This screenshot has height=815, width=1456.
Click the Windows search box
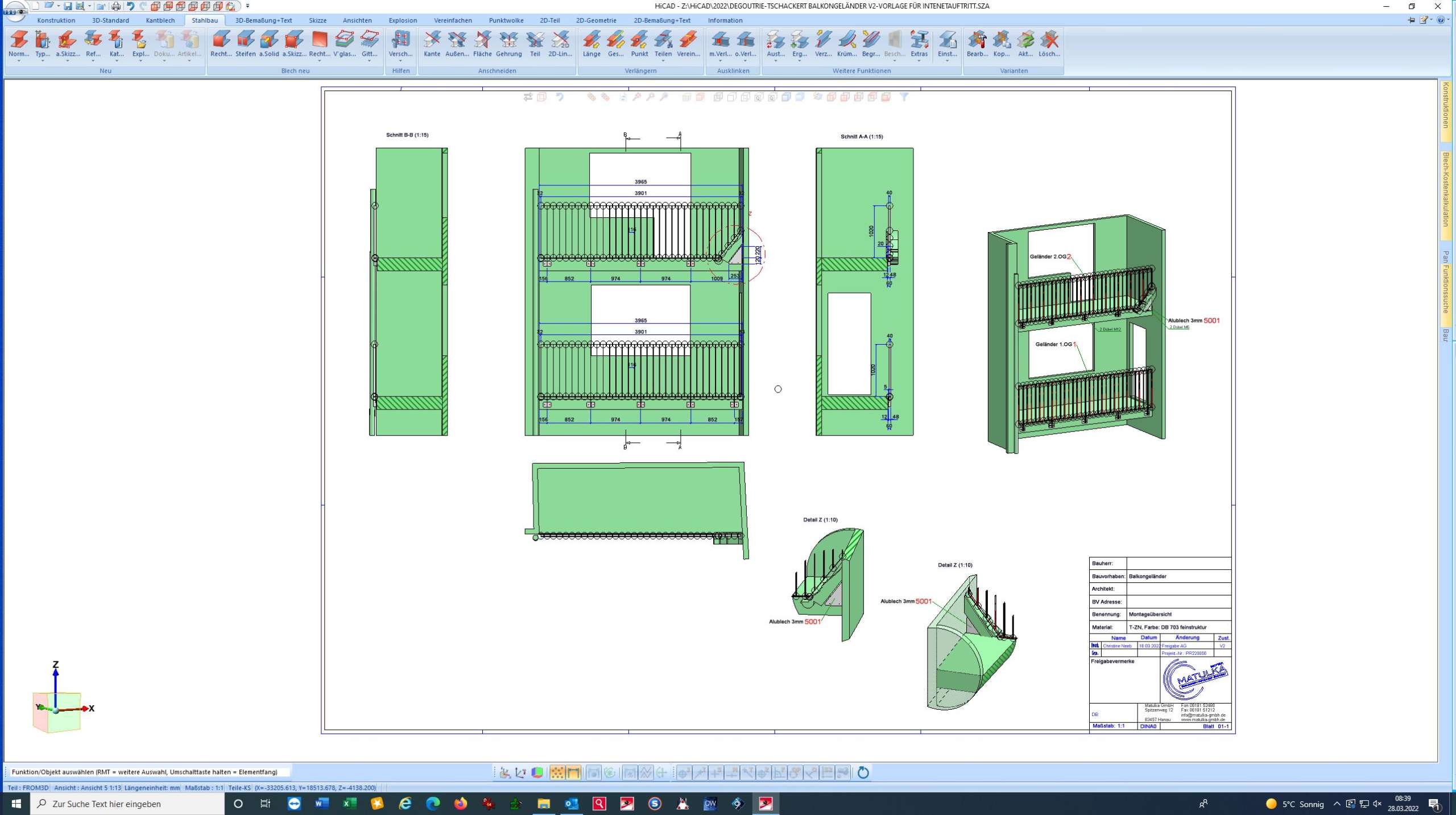pos(127,804)
